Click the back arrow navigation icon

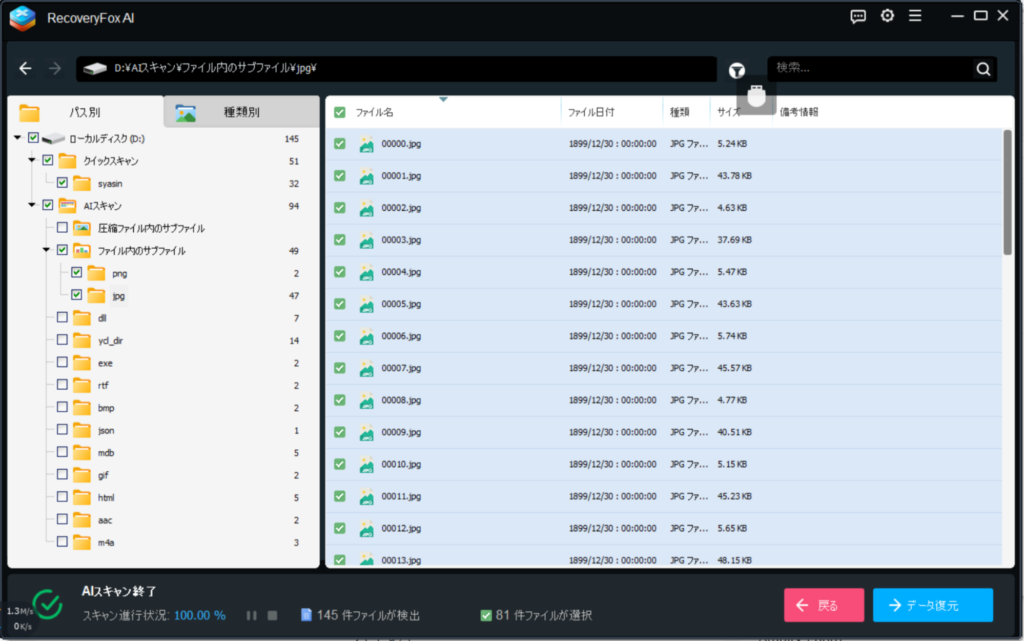(x=27, y=69)
